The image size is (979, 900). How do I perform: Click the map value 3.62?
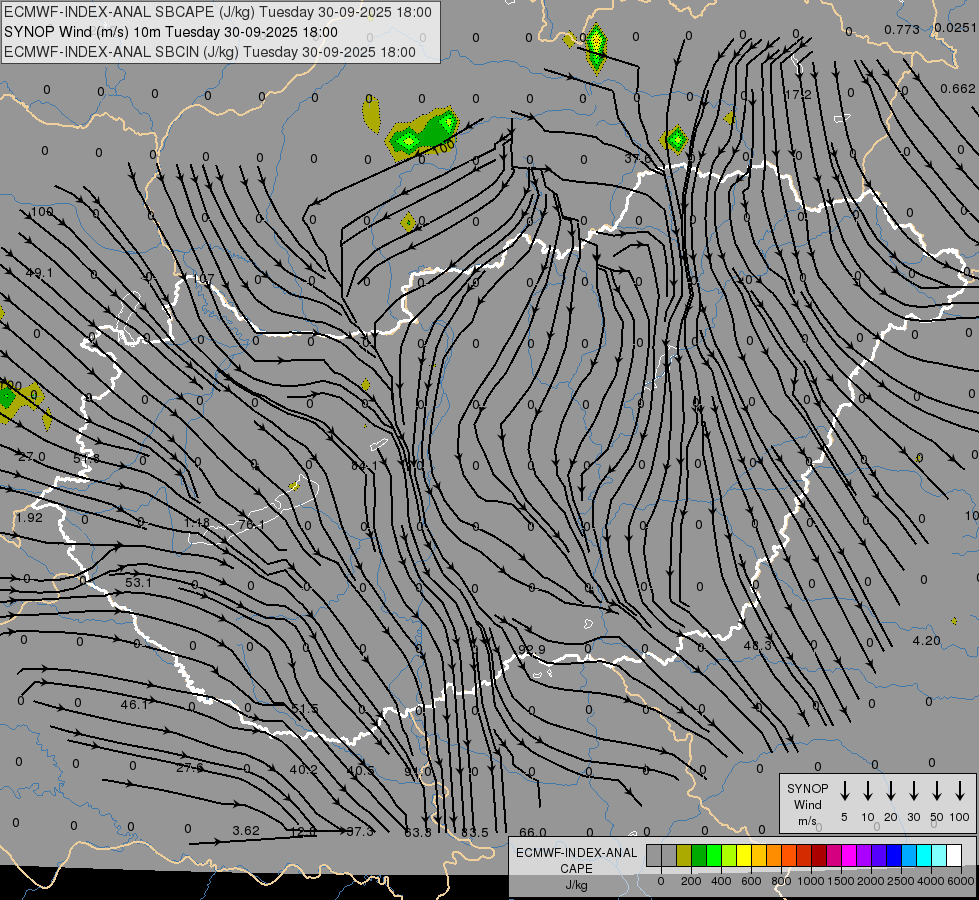[245, 831]
